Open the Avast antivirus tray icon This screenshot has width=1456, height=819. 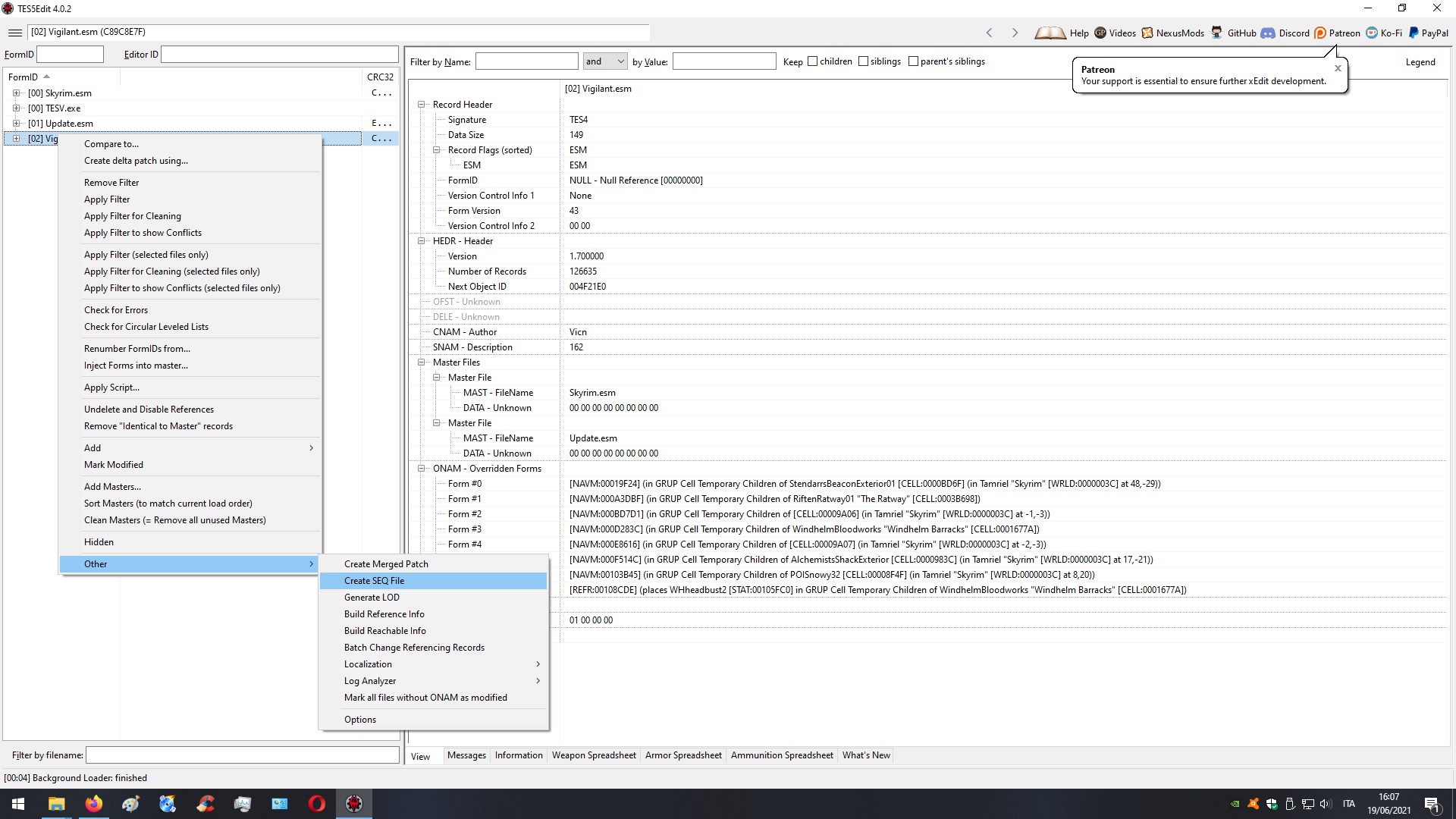click(x=1253, y=804)
